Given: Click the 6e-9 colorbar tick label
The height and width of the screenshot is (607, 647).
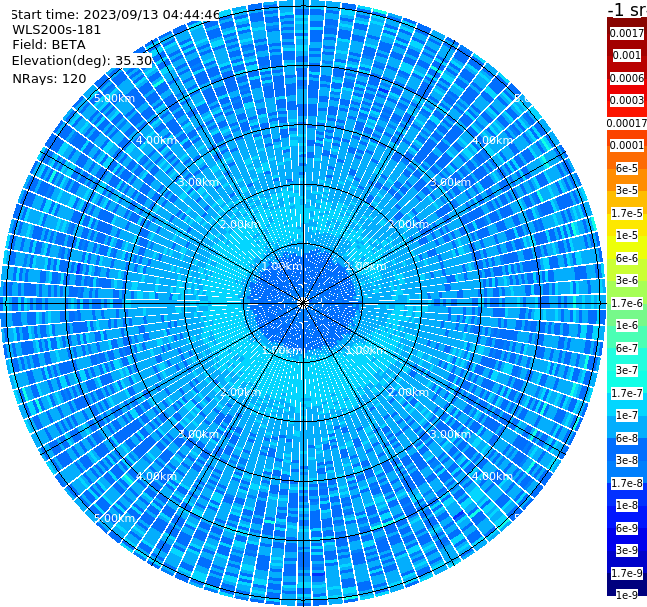Looking at the screenshot, I should [627, 528].
